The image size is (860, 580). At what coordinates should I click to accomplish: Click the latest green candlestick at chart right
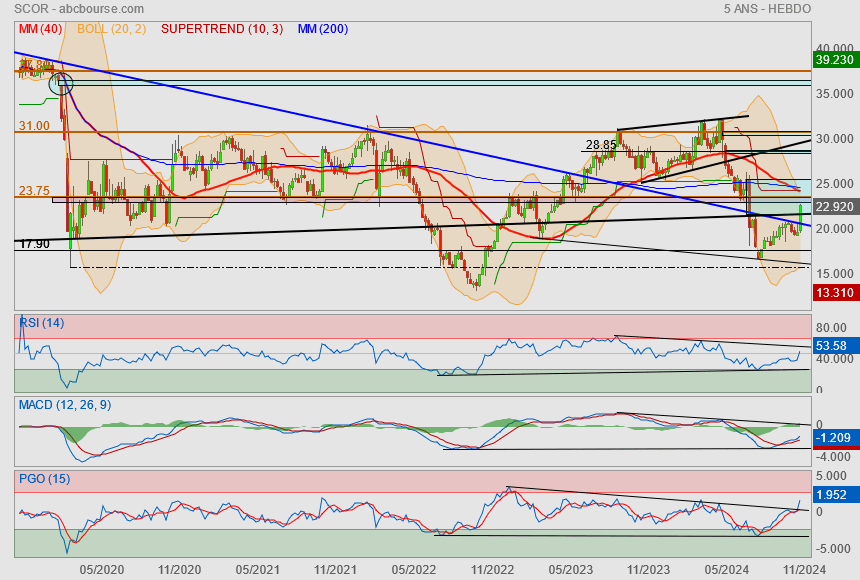801,217
